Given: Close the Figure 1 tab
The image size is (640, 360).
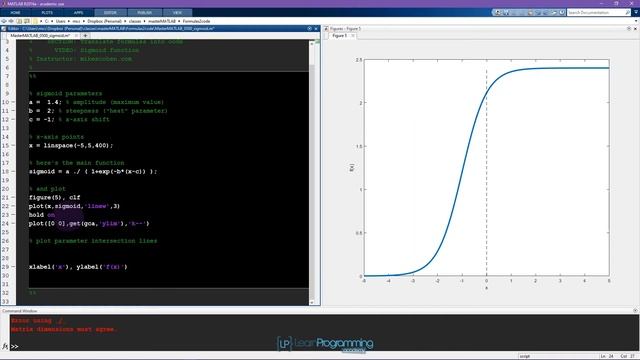Looking at the screenshot, I should [x=353, y=36].
